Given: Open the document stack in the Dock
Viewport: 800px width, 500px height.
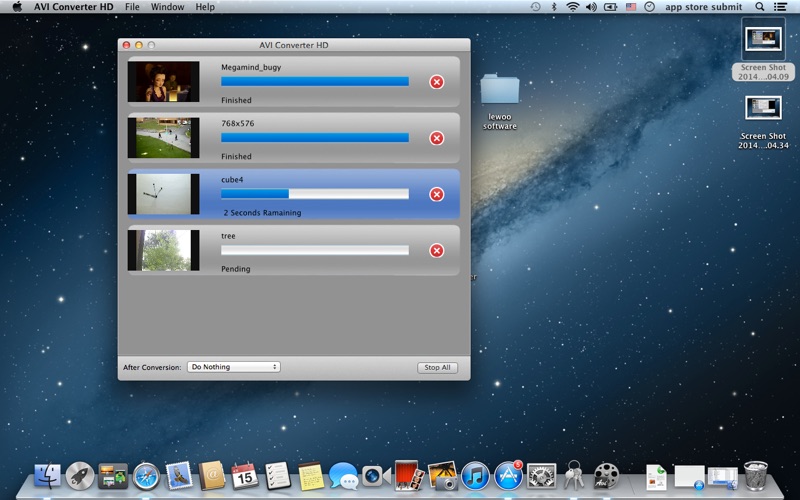Looking at the screenshot, I should [656, 477].
